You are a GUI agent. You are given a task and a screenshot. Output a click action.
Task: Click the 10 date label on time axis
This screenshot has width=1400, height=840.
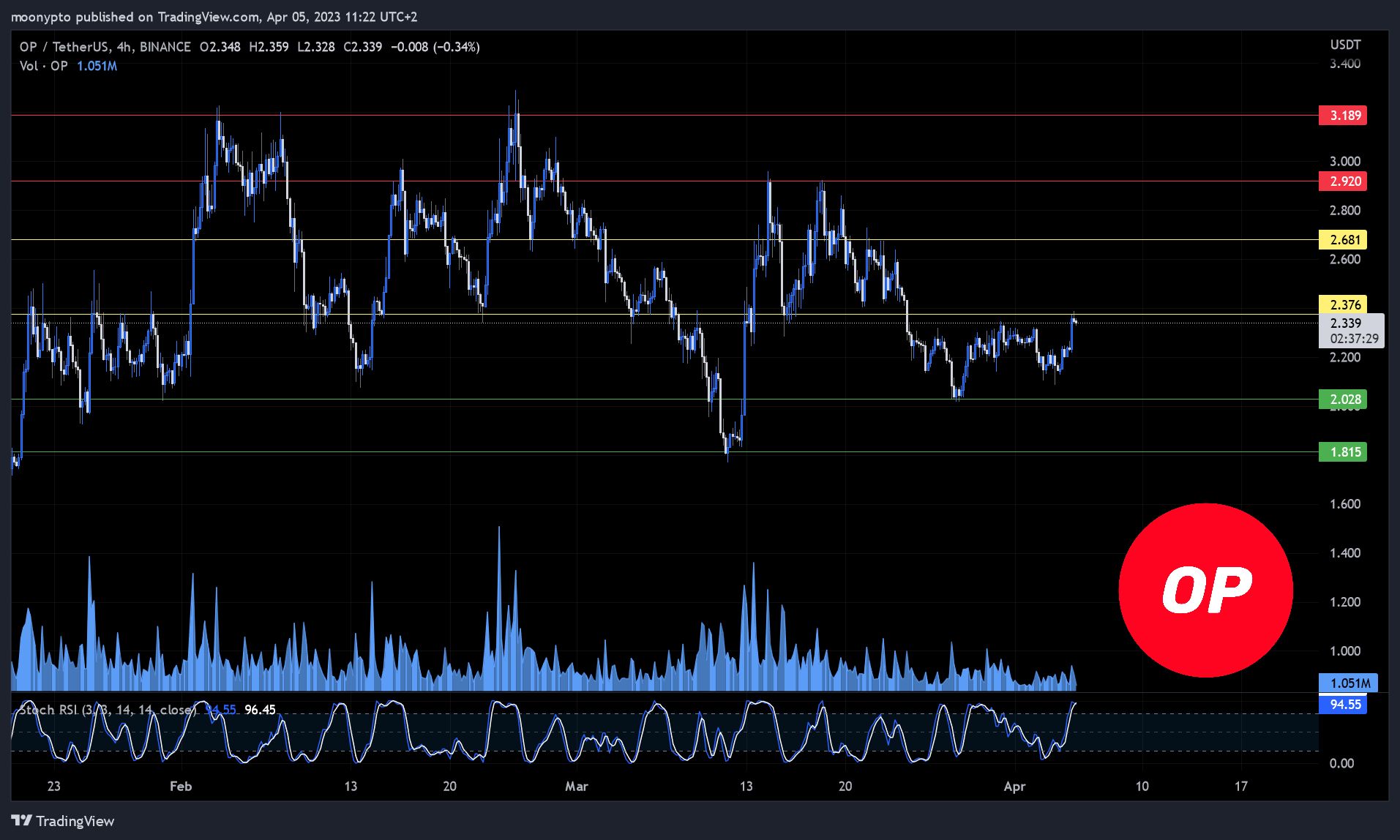[x=1142, y=787]
